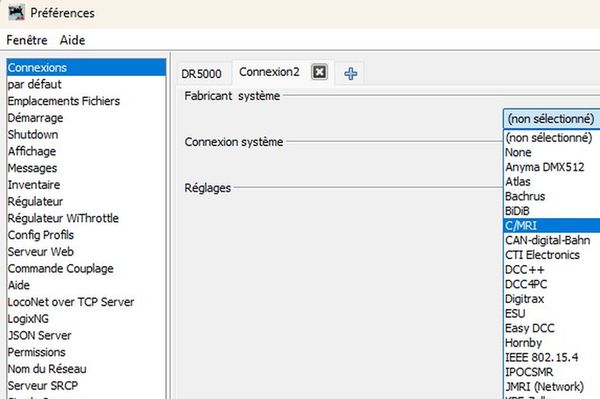Pick BiDiB in the dropdown list
The image size is (600, 399).
click(x=551, y=211)
